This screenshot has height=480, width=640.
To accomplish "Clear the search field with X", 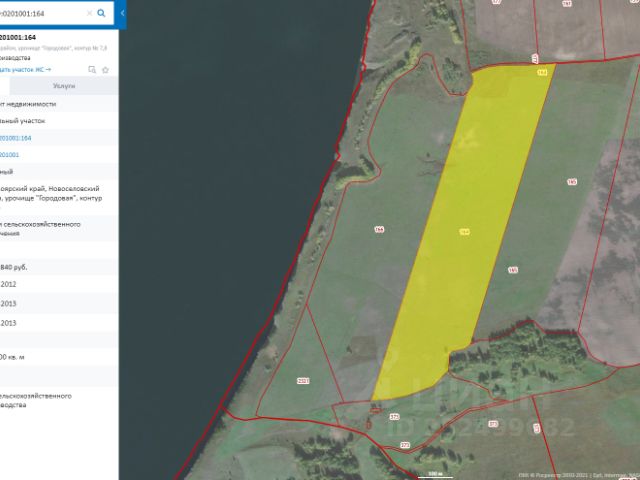I will pyautogui.click(x=88, y=14).
